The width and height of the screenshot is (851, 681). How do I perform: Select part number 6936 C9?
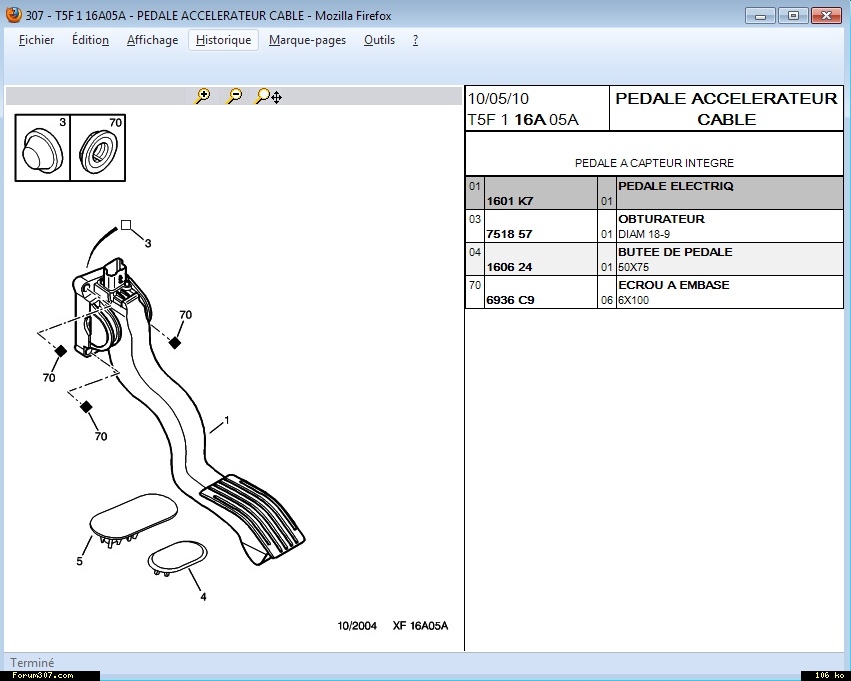click(510, 300)
